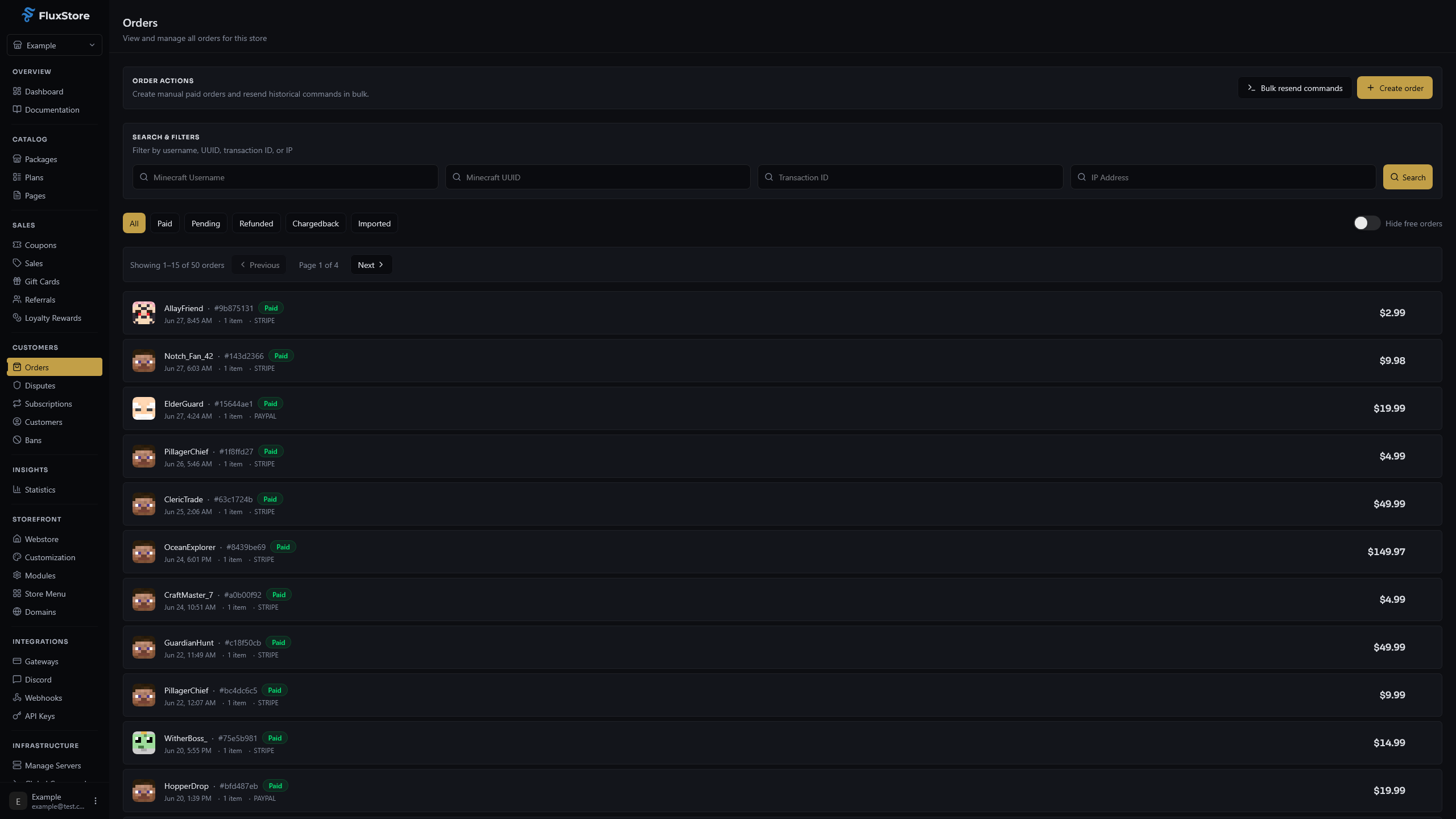This screenshot has width=1456, height=819.
Task: Open the API Keys key icon
Action: [17, 715]
